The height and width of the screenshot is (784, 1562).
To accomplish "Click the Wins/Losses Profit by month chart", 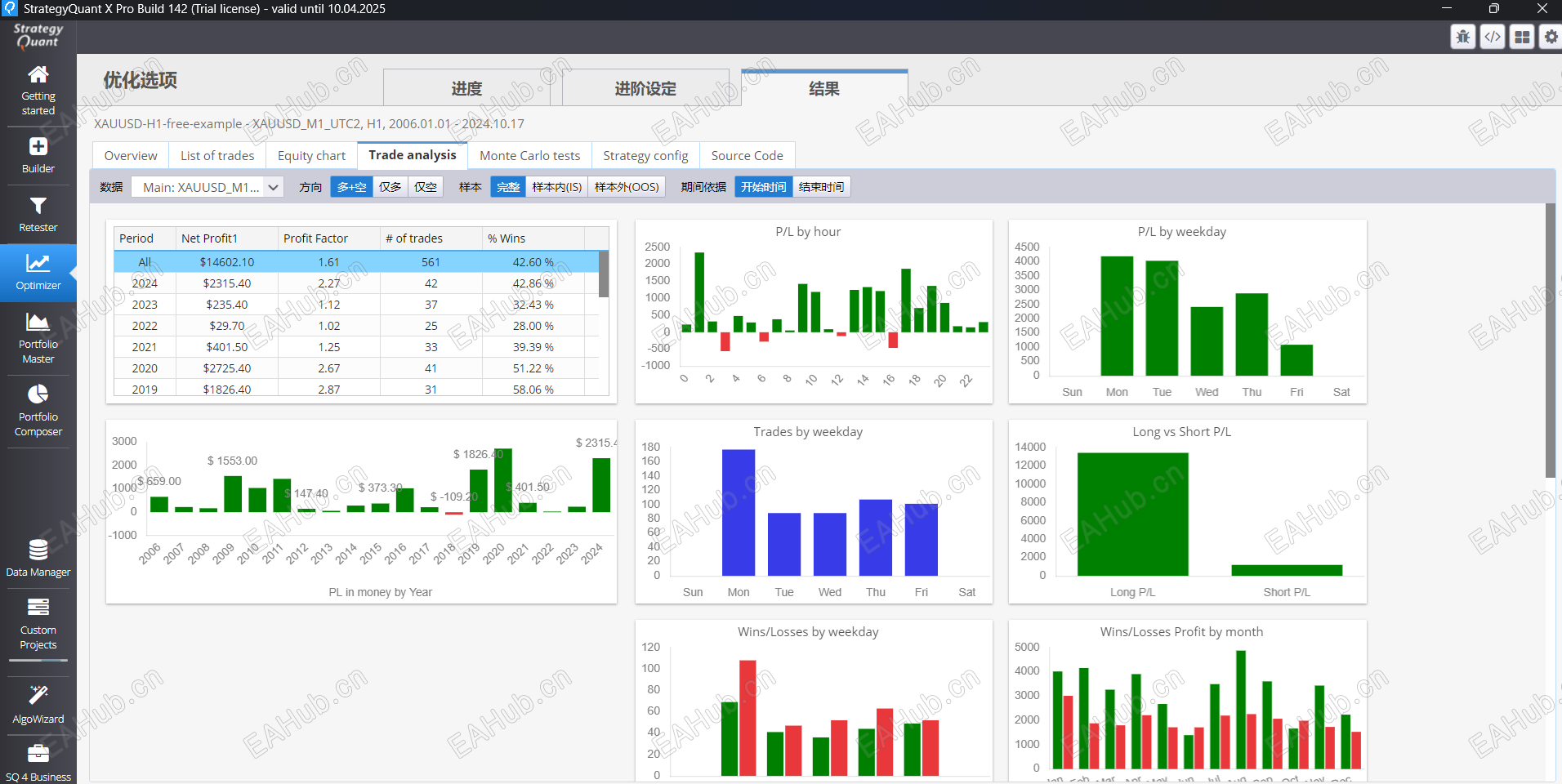I will click(1187, 701).
